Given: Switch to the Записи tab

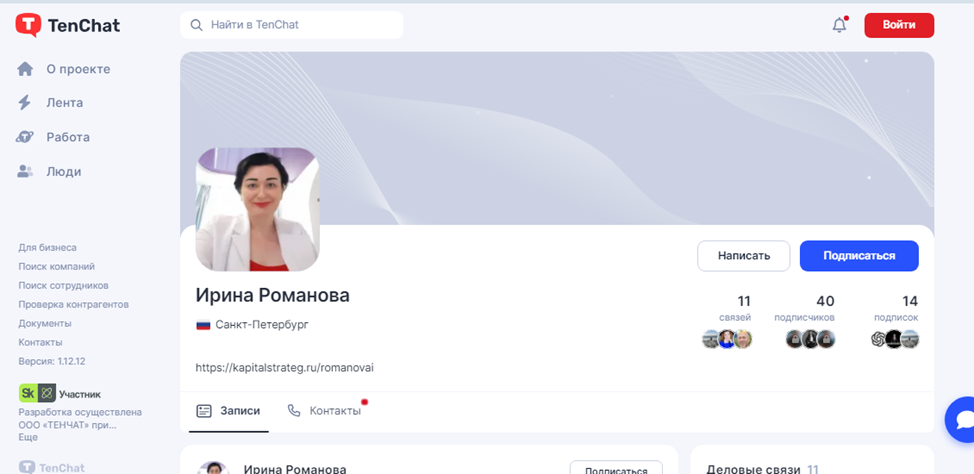Looking at the screenshot, I should pos(229,411).
